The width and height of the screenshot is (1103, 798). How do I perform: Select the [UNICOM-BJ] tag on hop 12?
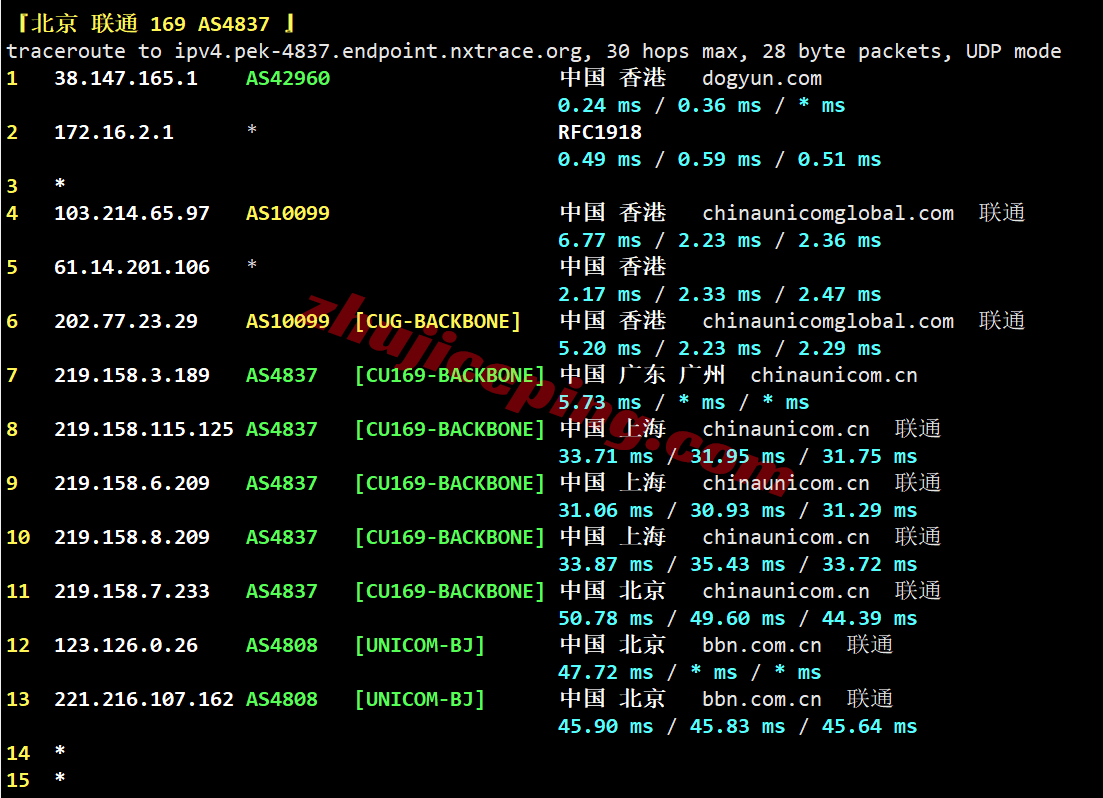pos(420,645)
